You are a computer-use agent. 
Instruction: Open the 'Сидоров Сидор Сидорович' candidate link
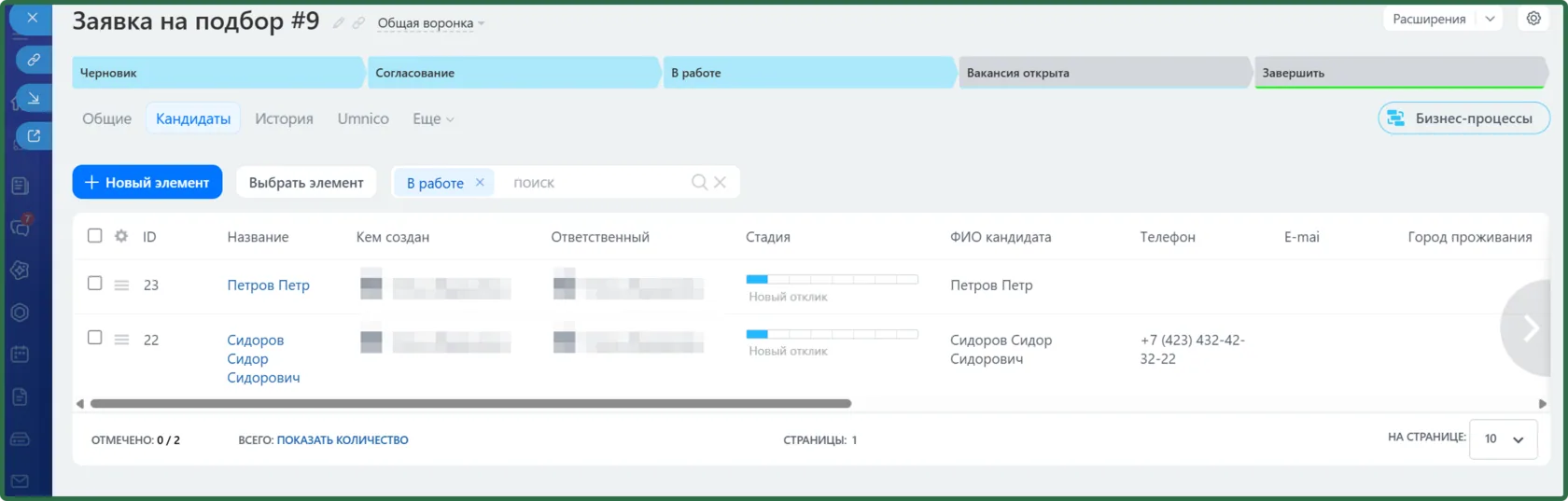(263, 358)
